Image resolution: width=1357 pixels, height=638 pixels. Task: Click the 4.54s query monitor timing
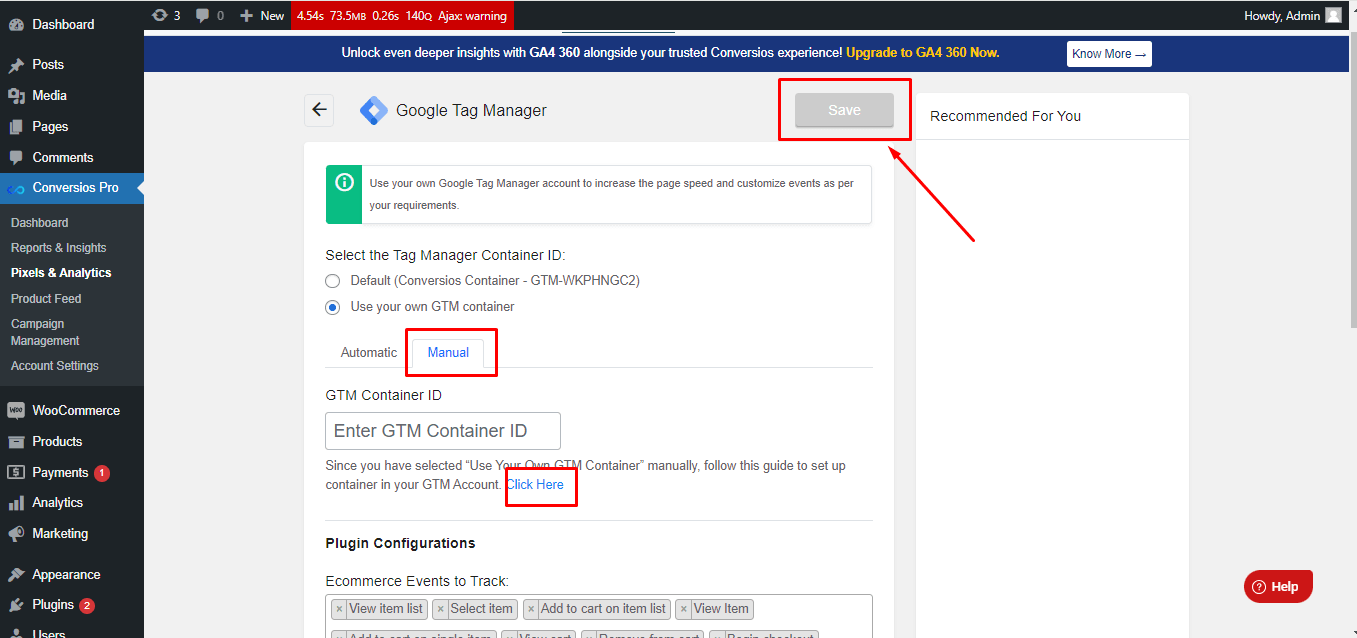tap(311, 16)
